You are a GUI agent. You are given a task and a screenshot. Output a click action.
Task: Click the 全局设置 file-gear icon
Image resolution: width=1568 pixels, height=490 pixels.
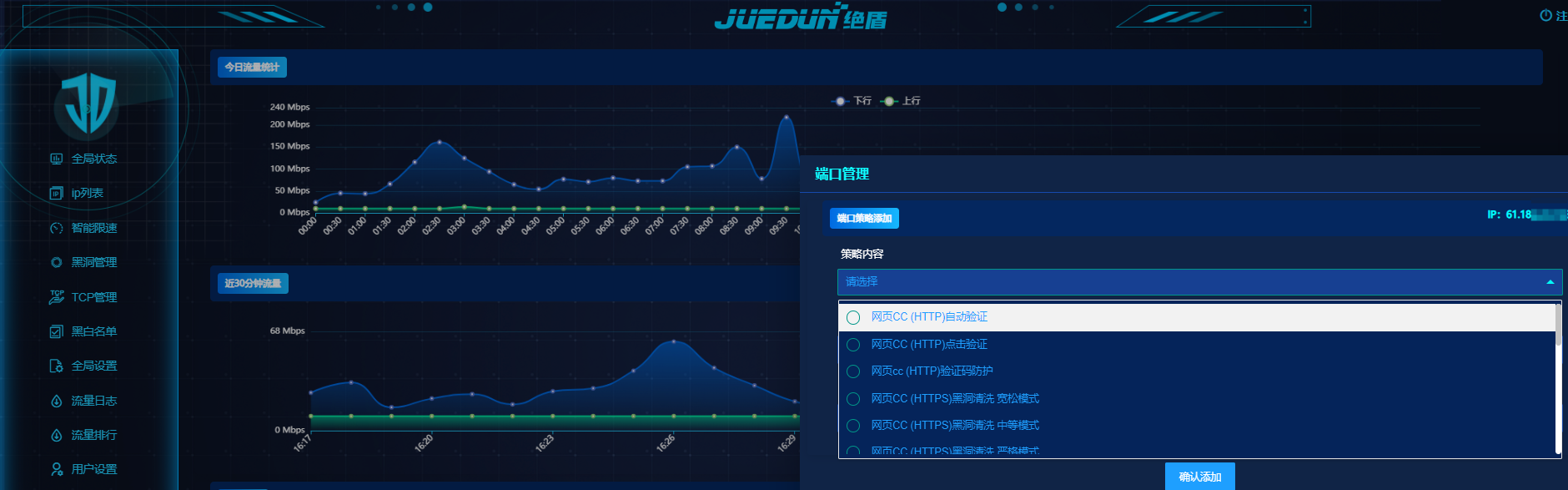[56, 366]
